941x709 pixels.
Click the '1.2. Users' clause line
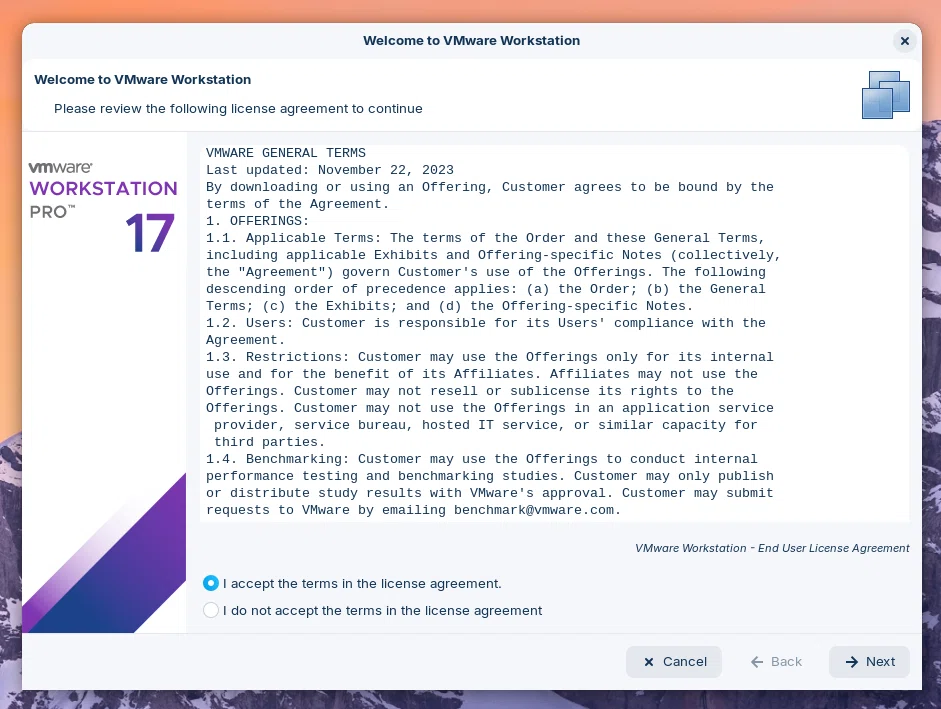pos(486,323)
